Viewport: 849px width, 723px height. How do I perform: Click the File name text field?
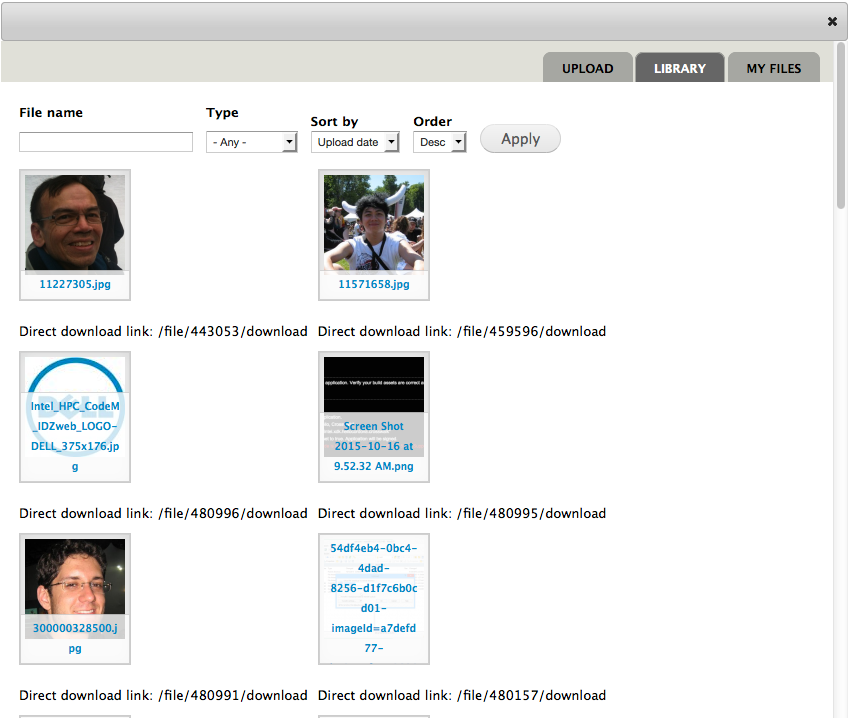tap(106, 142)
